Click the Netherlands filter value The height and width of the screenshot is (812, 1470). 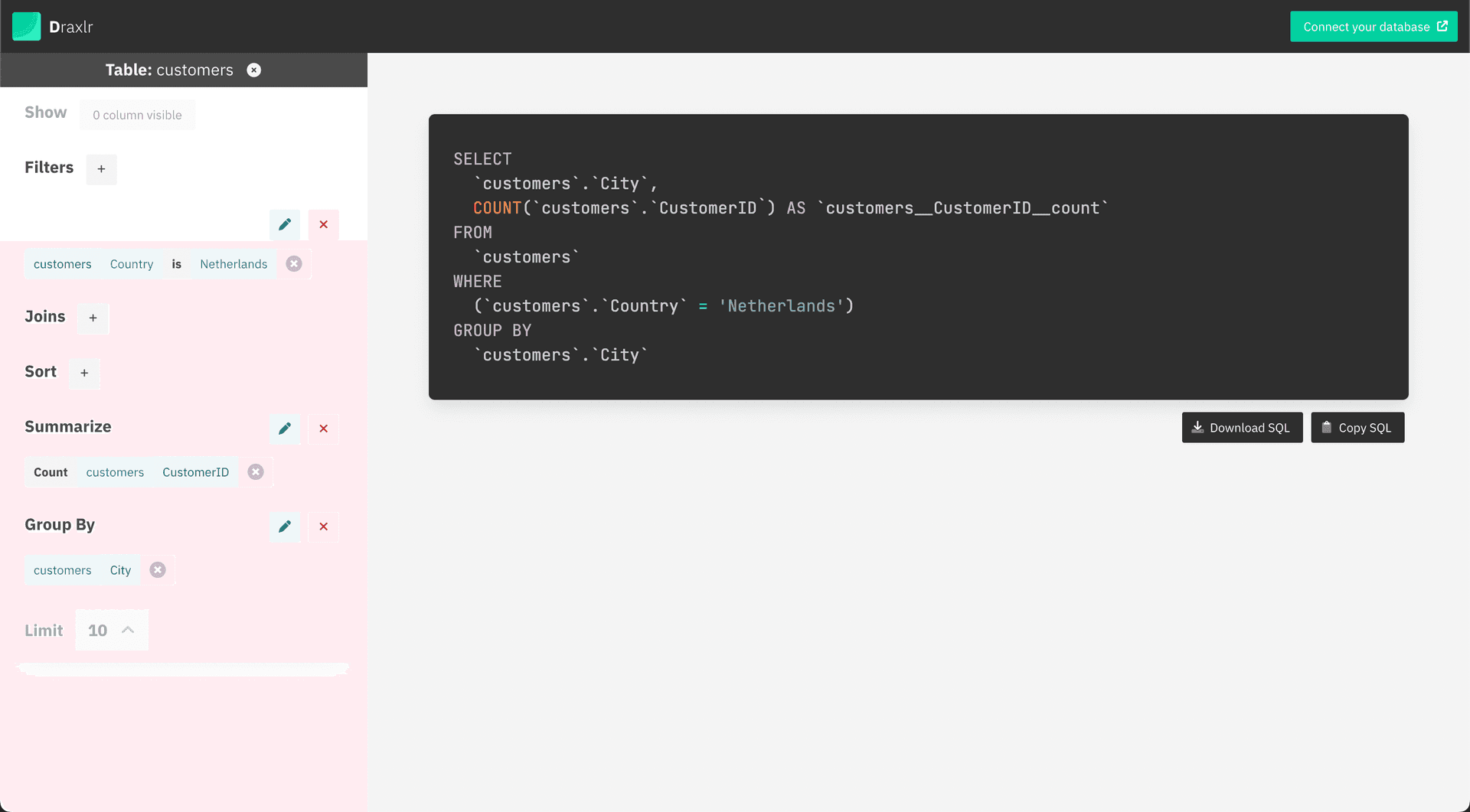pos(234,264)
